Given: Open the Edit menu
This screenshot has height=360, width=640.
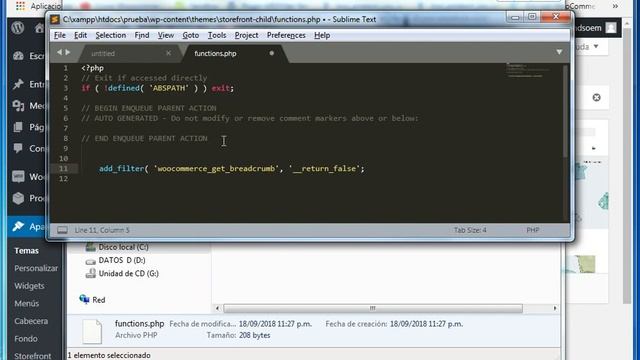Looking at the screenshot, I should [x=80, y=36].
